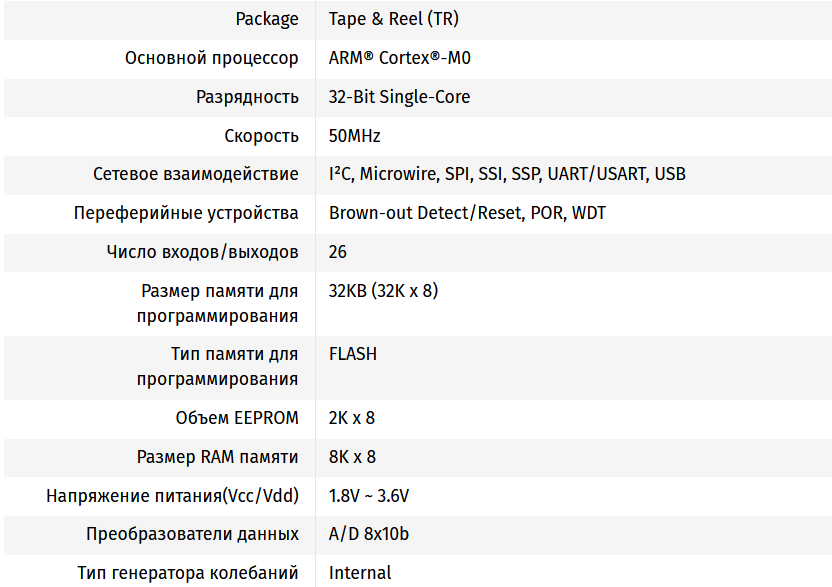
Task: Click the I²C, Microwire, SPI interfaces value
Action: (507, 174)
